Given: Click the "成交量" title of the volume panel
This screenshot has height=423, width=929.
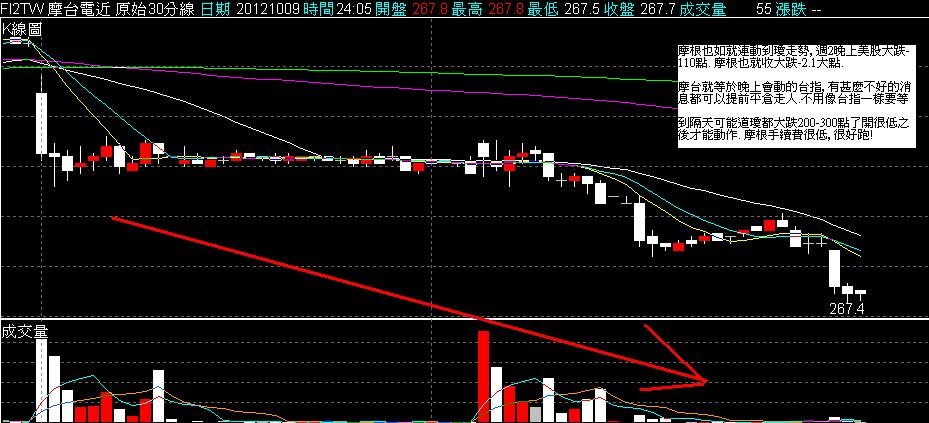Looking at the screenshot, I should [24, 331].
